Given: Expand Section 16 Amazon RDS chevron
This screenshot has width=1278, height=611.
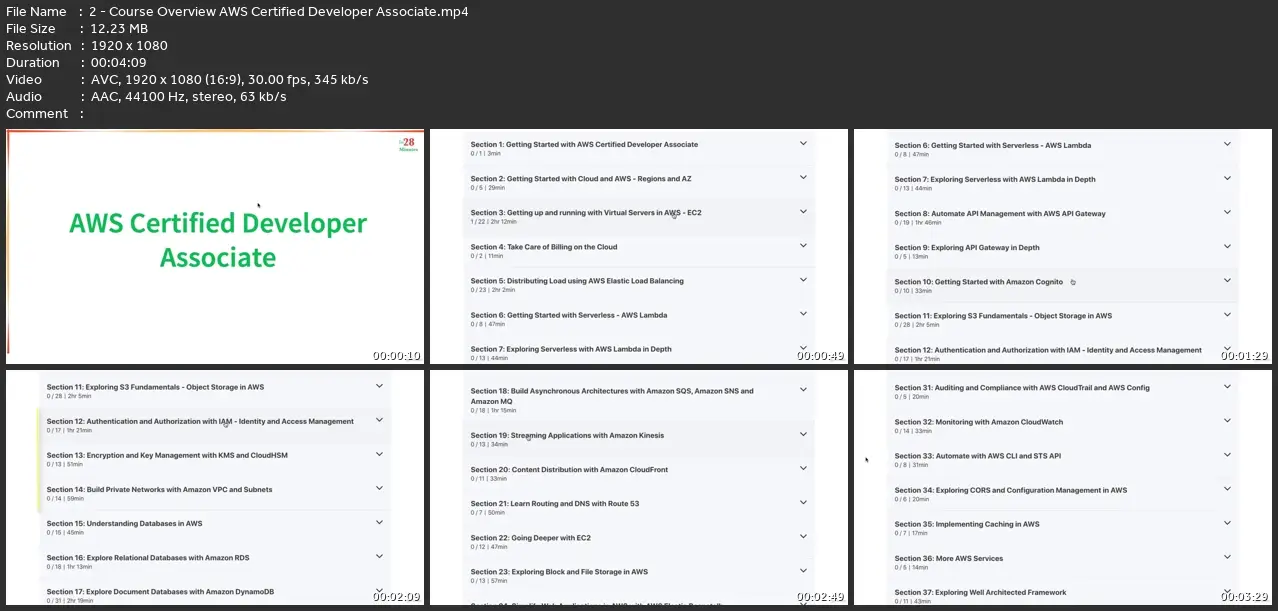Looking at the screenshot, I should click(379, 557).
